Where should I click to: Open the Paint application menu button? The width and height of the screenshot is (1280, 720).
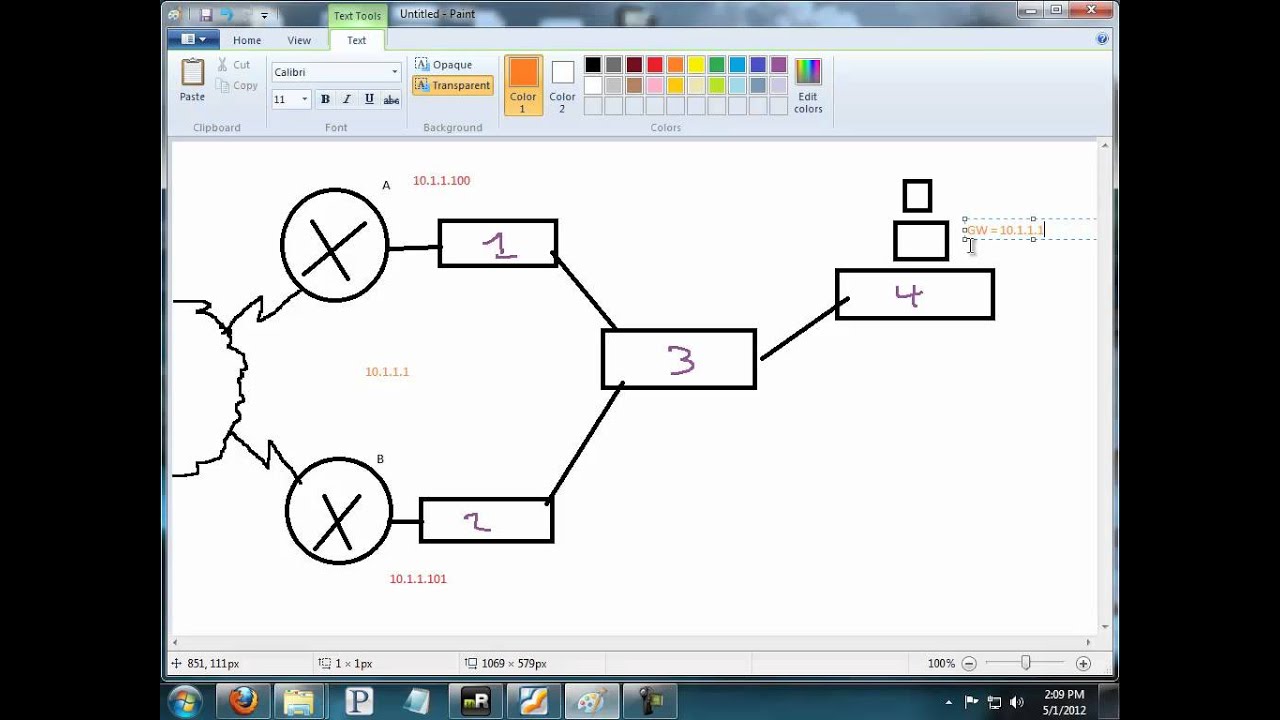(194, 40)
